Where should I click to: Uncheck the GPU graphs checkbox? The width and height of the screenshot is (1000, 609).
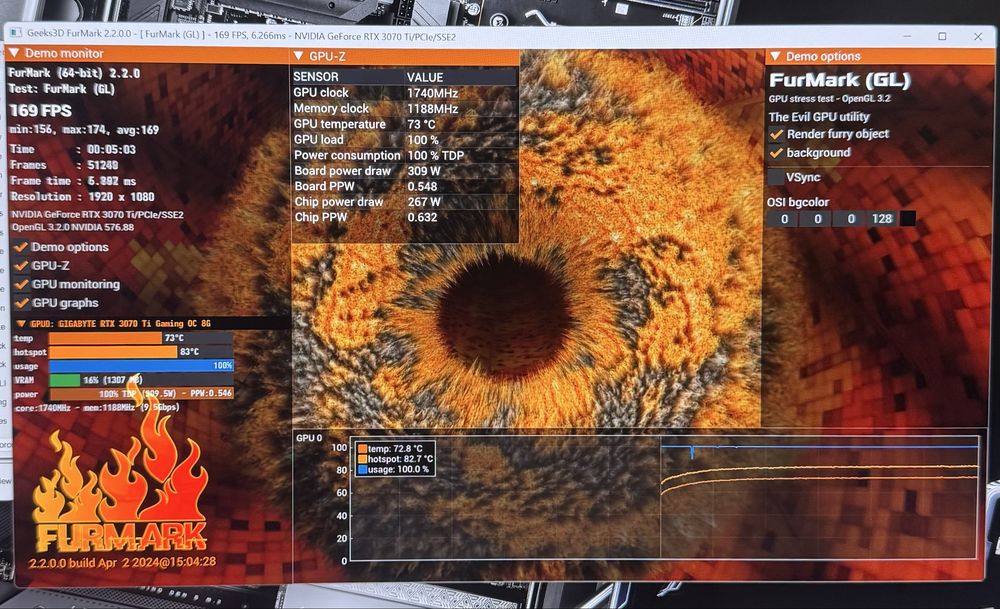22,303
